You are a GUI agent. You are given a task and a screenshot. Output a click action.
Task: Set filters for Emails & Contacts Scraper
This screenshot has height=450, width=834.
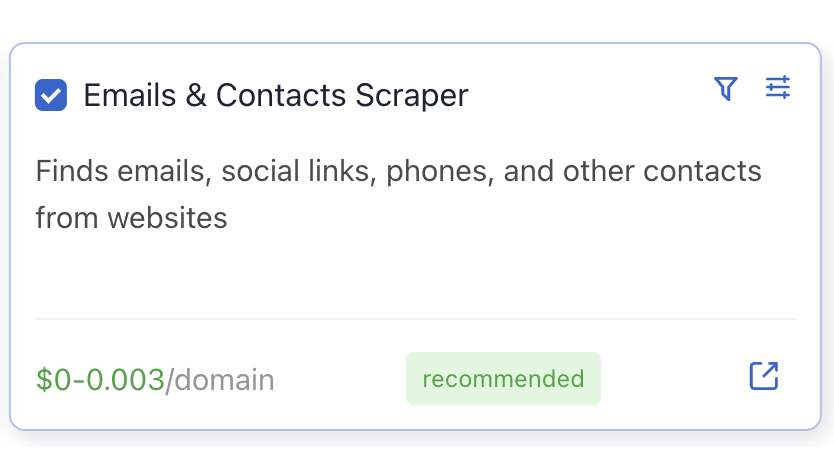pyautogui.click(x=725, y=88)
